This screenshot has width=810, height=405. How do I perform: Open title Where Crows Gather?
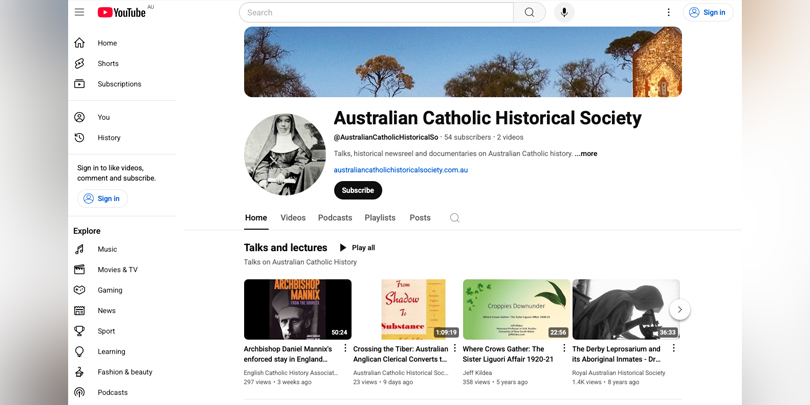click(508, 354)
